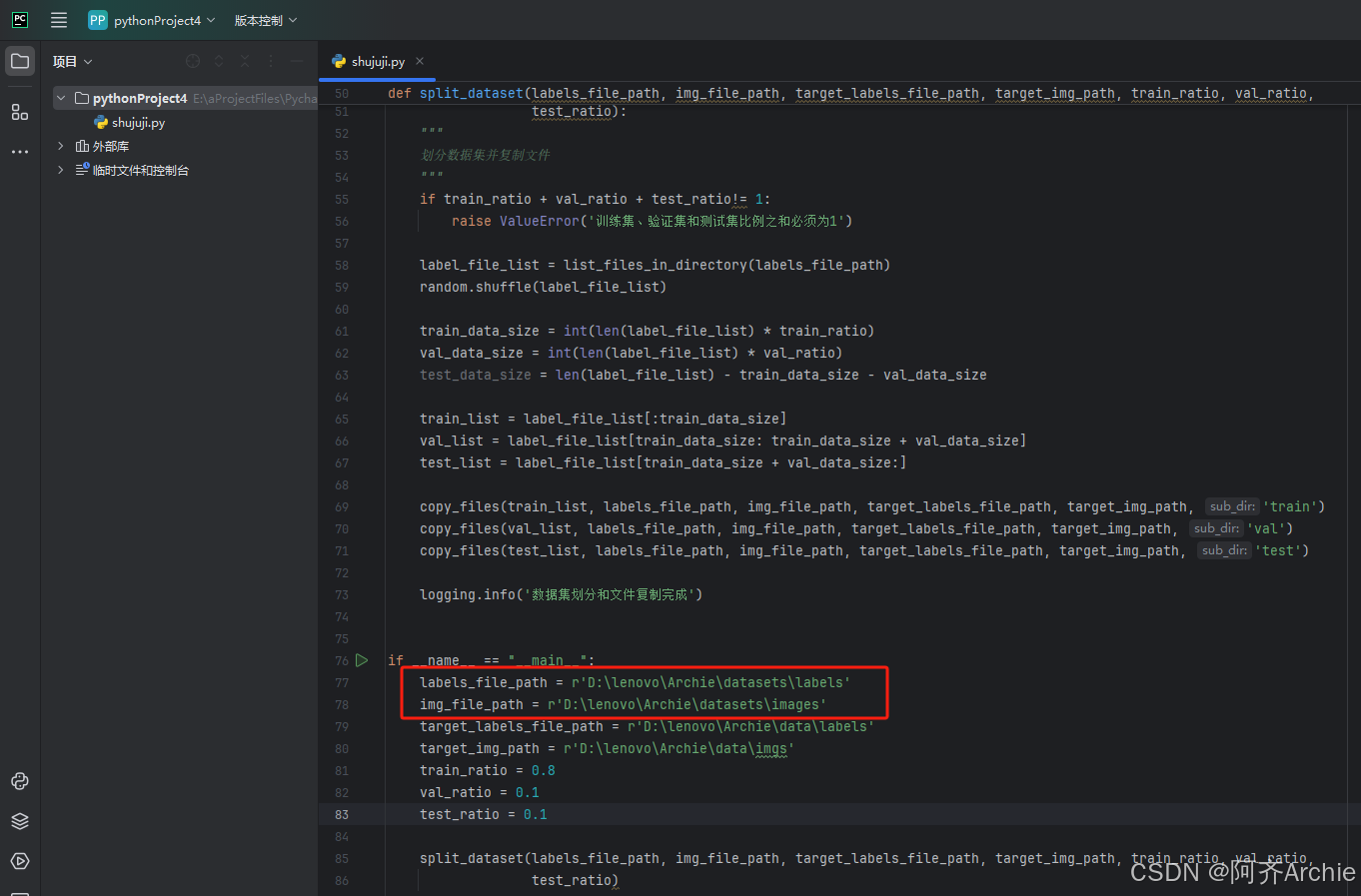Open the Structure tool window icon
Viewport: 1361px width, 896px height.
[x=20, y=112]
